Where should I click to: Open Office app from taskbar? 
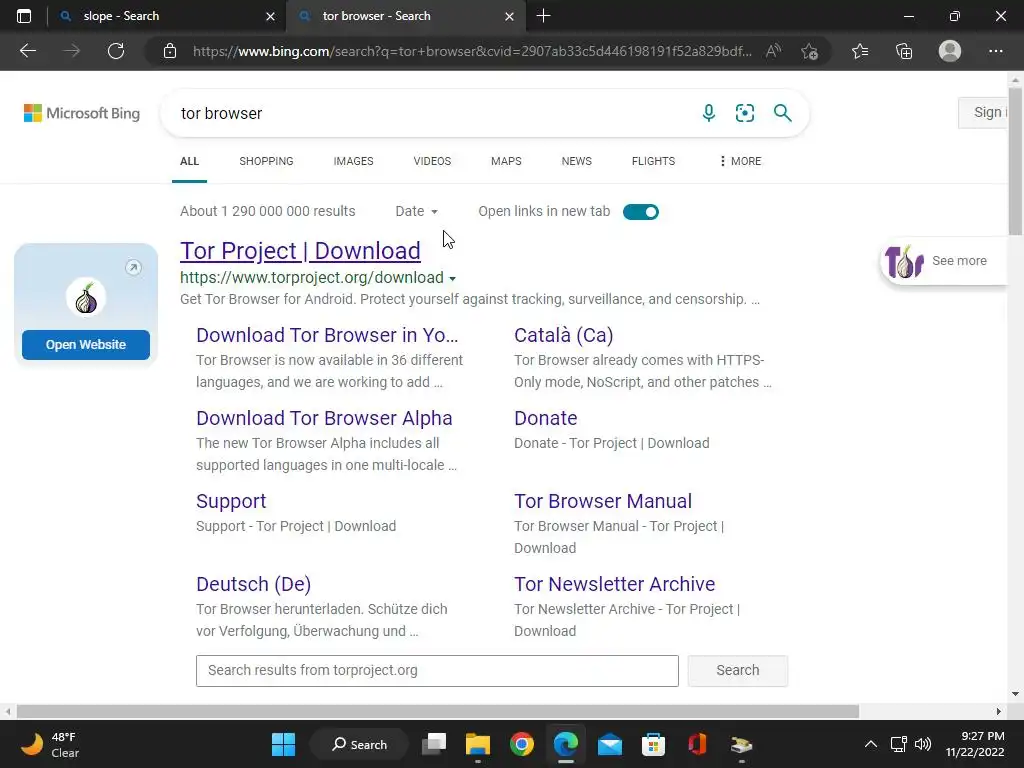point(697,744)
